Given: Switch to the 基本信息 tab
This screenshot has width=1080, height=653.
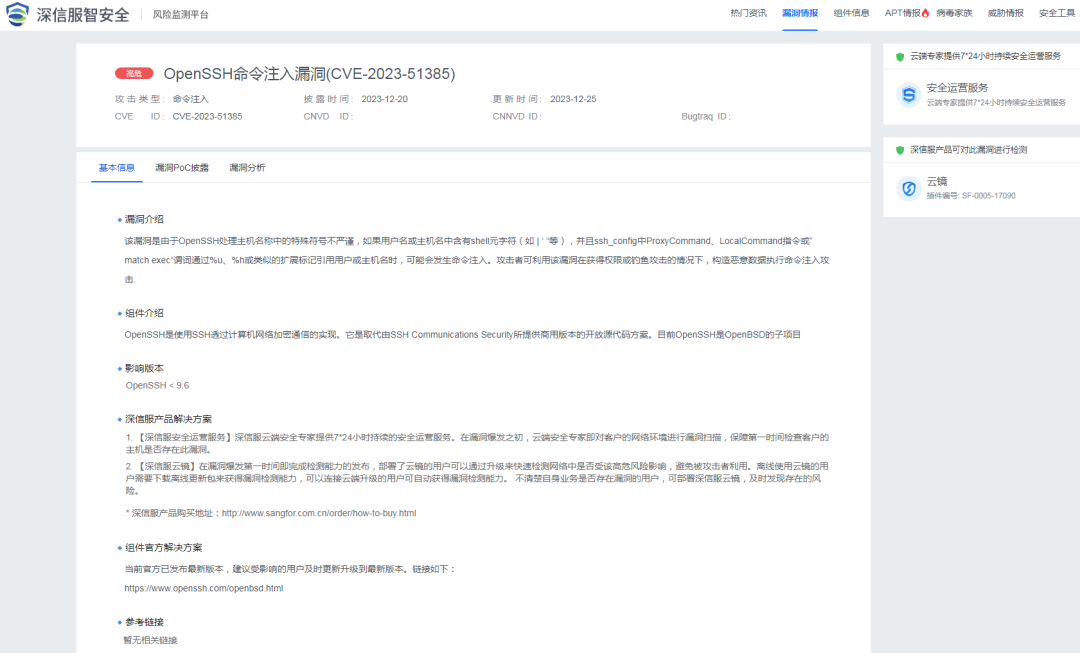Looking at the screenshot, I should (x=116, y=167).
